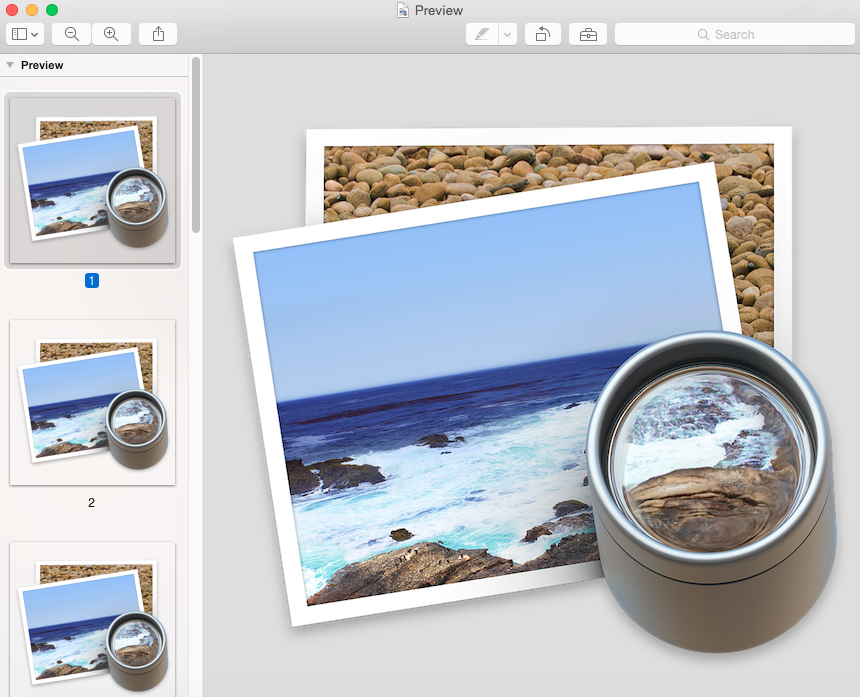Image resolution: width=860 pixels, height=697 pixels.
Task: Open the Share menu icon
Action: (x=158, y=34)
